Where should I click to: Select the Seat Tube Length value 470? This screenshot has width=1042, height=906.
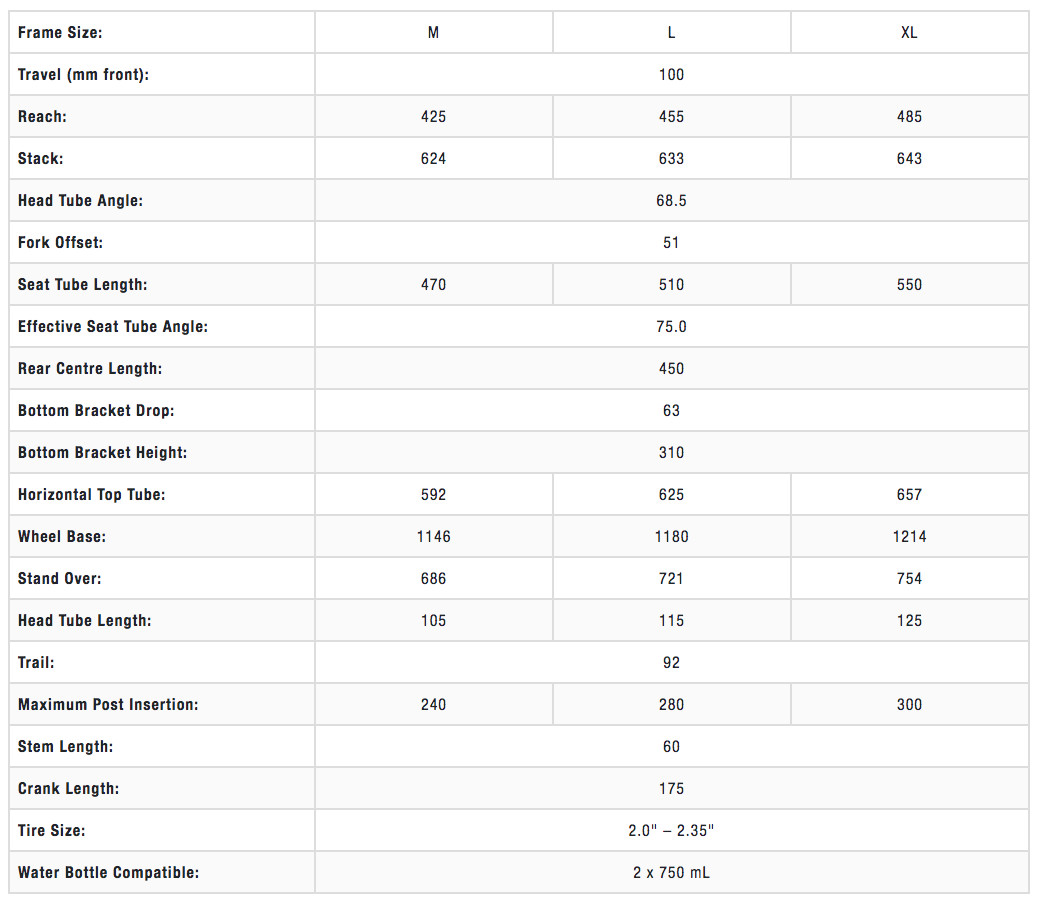[x=433, y=285]
